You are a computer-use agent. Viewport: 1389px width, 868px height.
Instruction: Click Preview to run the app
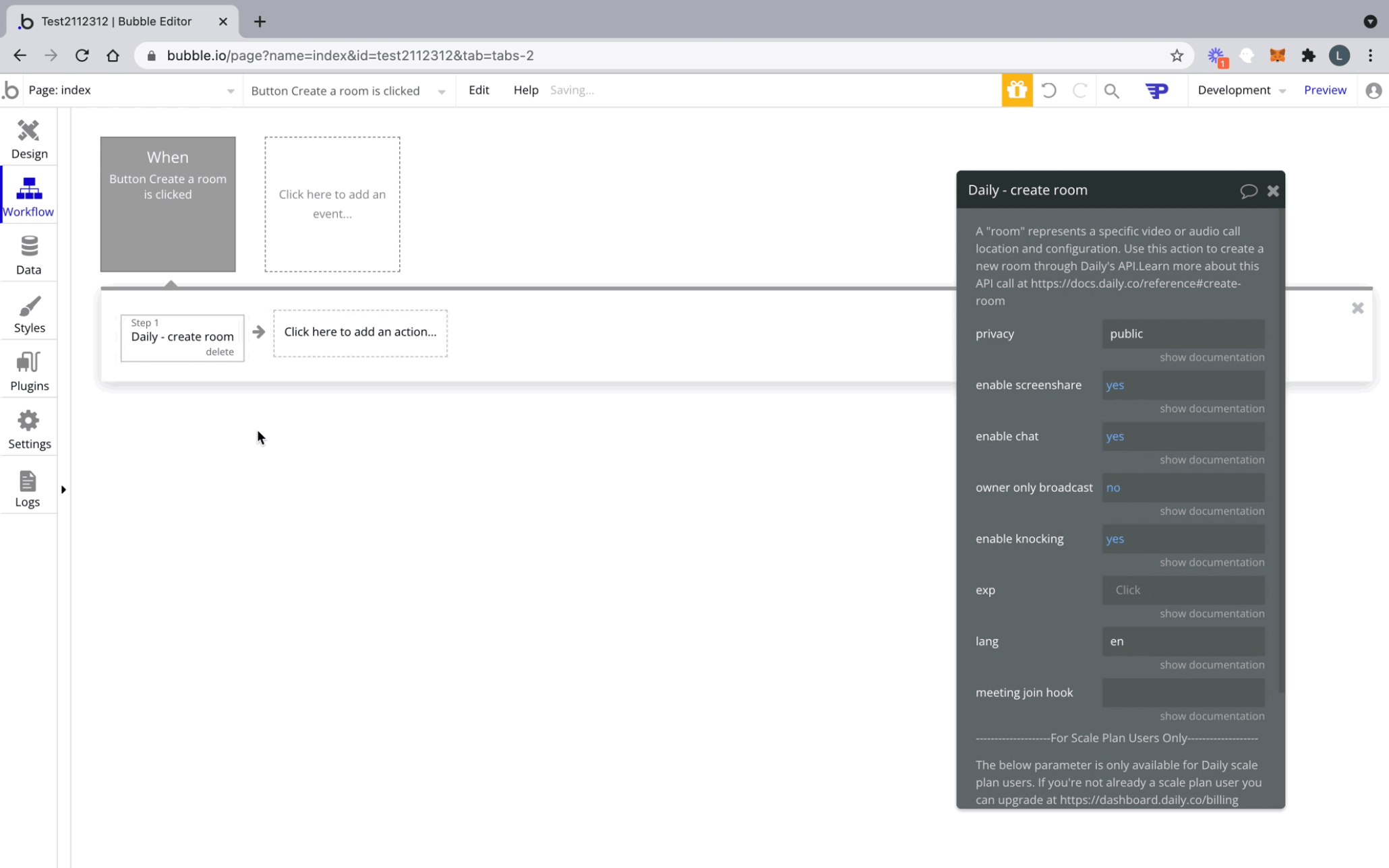point(1324,90)
